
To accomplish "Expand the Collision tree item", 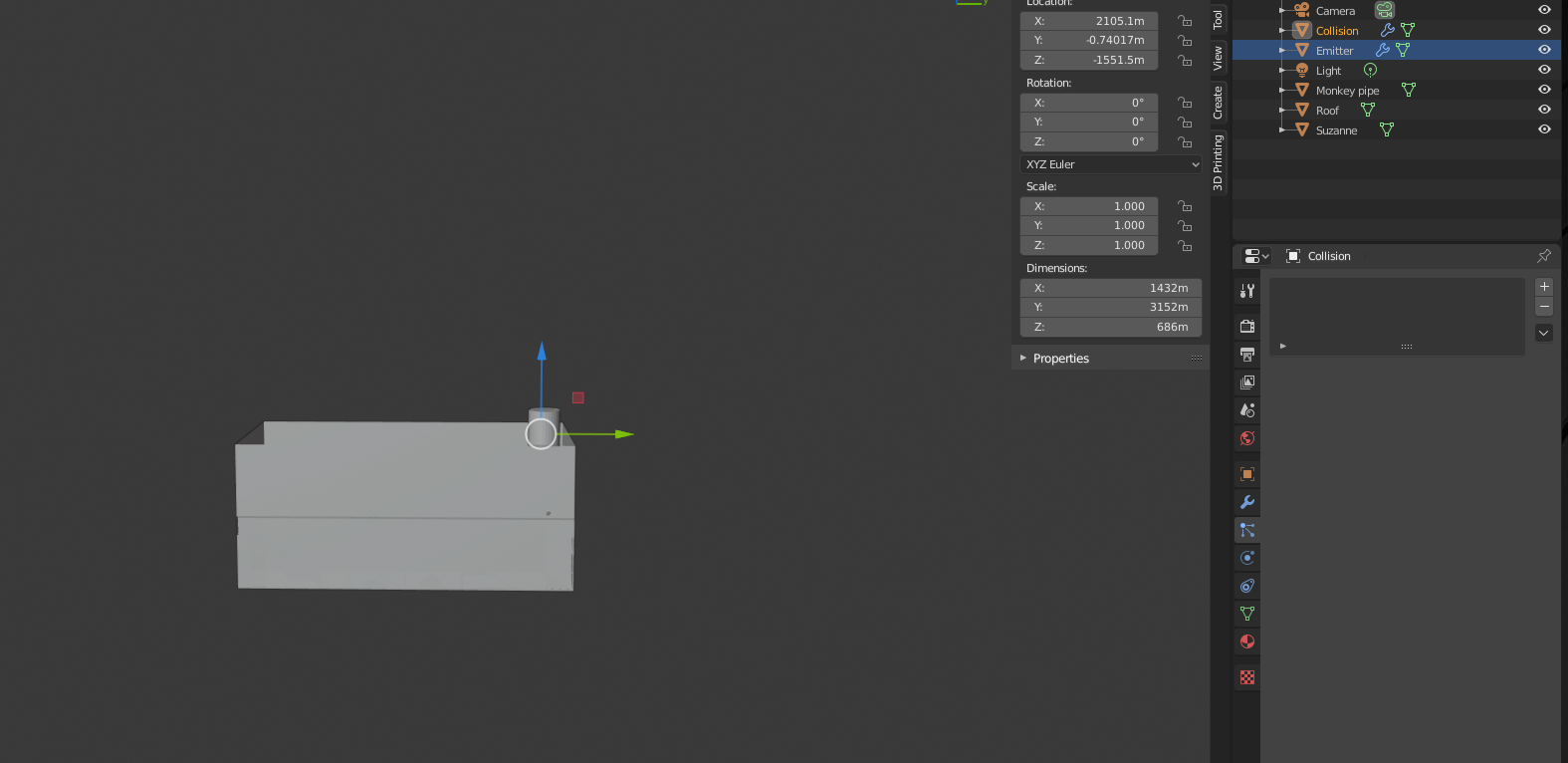I will click(1282, 30).
